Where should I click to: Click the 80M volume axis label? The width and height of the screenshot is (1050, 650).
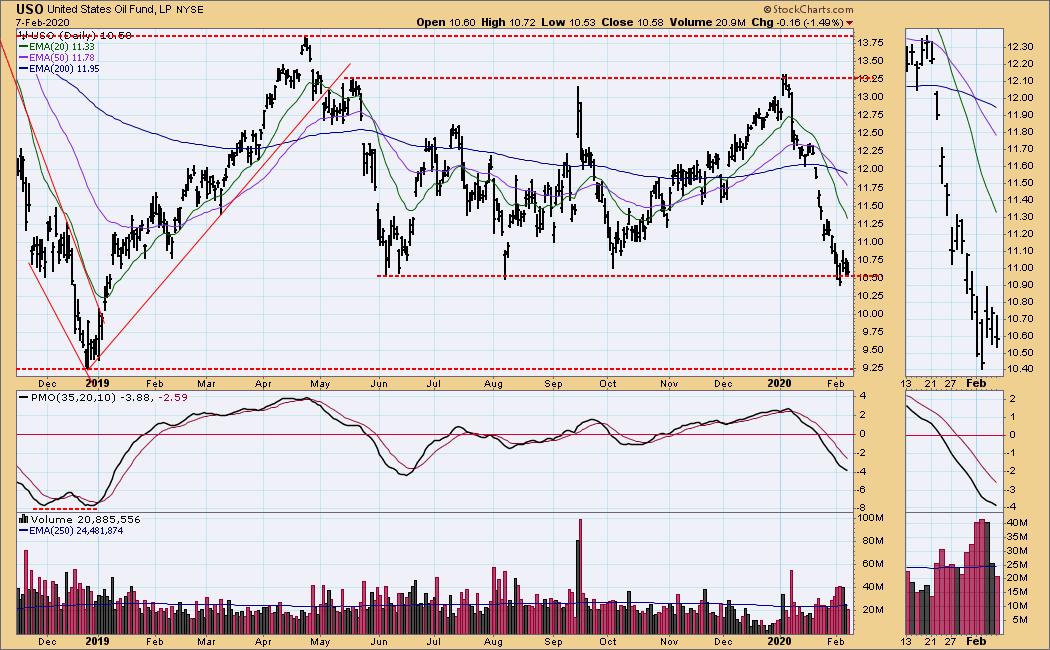coord(873,541)
